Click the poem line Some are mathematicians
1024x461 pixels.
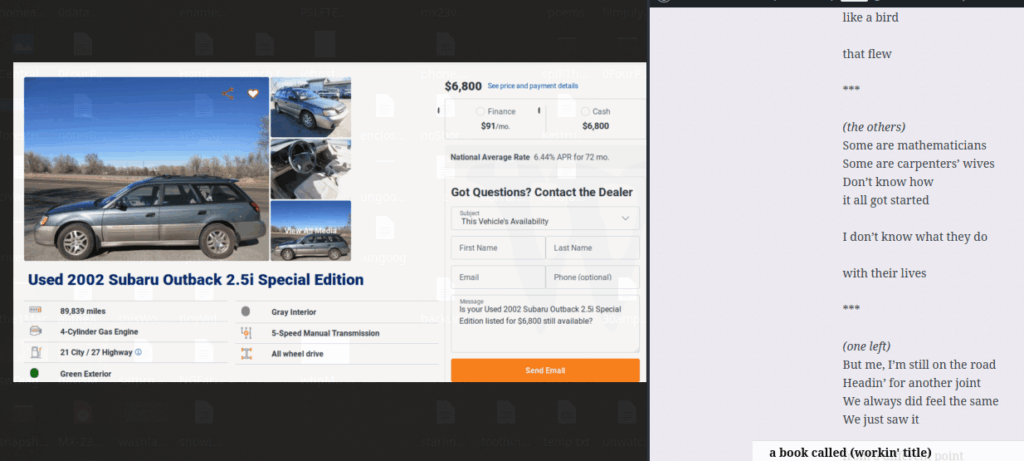coord(914,145)
